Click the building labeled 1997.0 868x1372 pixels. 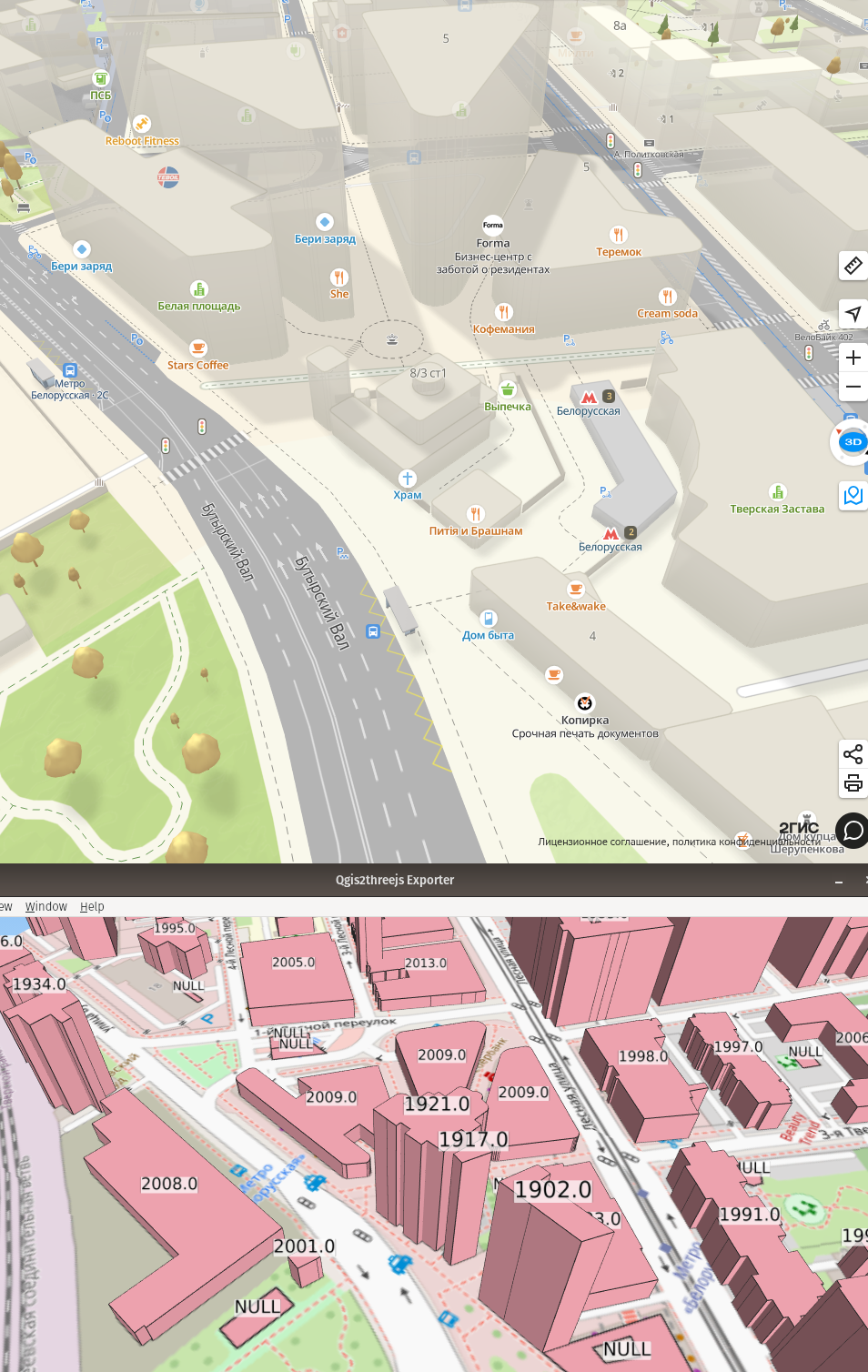[738, 1046]
